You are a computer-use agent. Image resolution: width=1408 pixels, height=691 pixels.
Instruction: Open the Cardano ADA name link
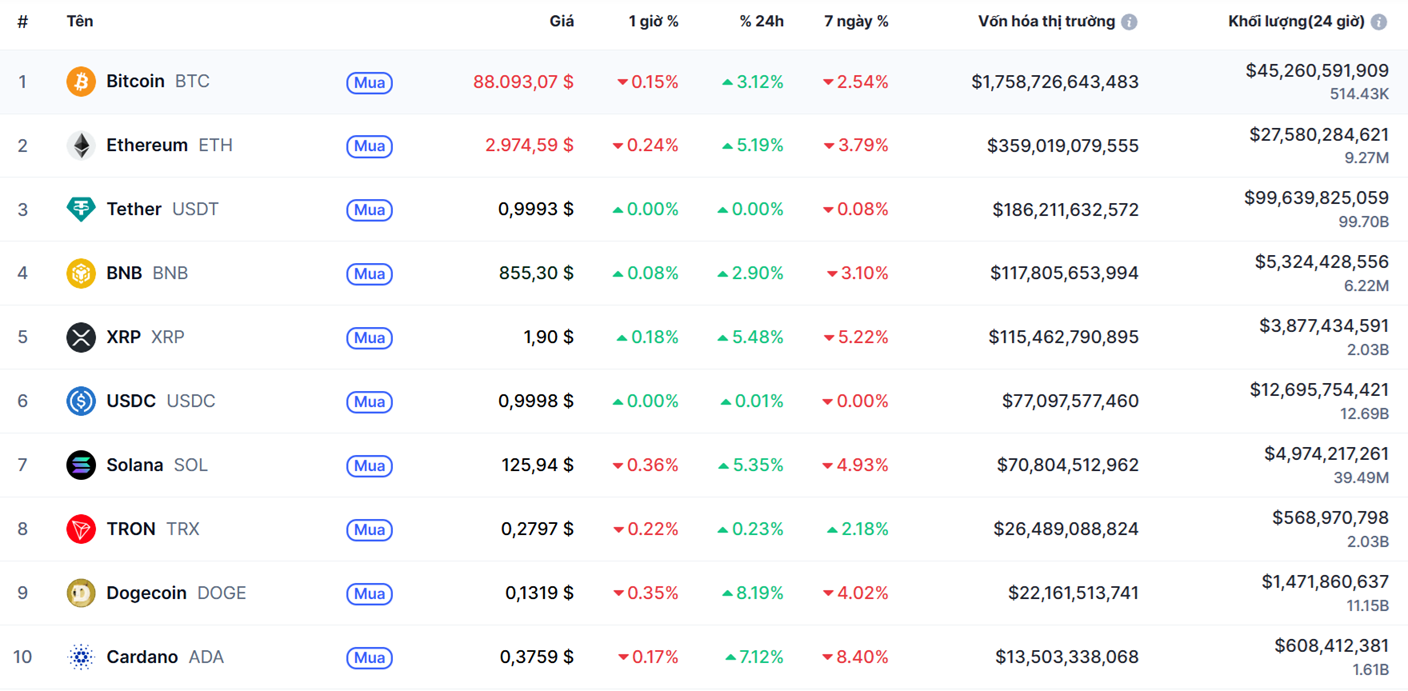[x=165, y=657]
